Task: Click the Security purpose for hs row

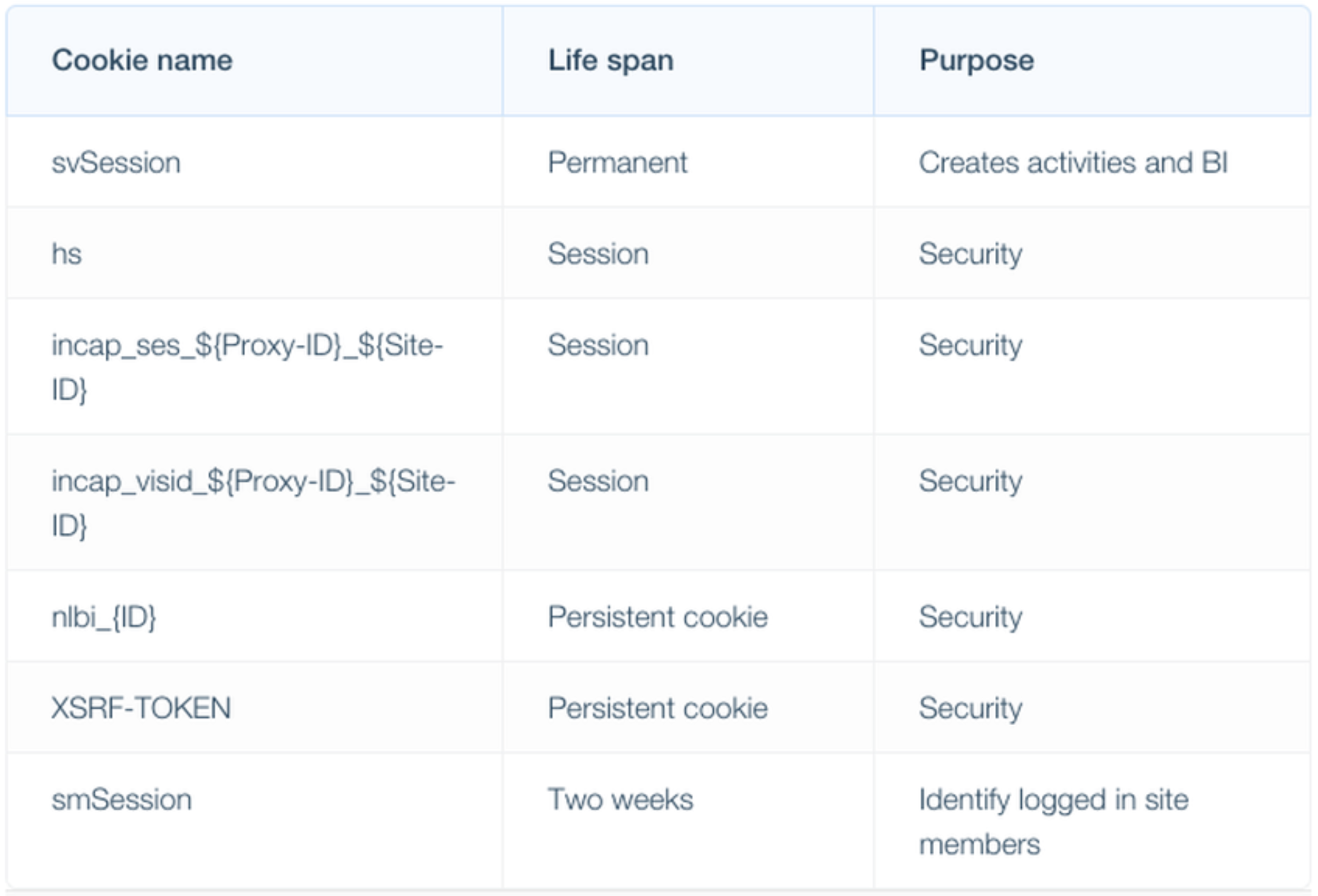Action: click(971, 254)
